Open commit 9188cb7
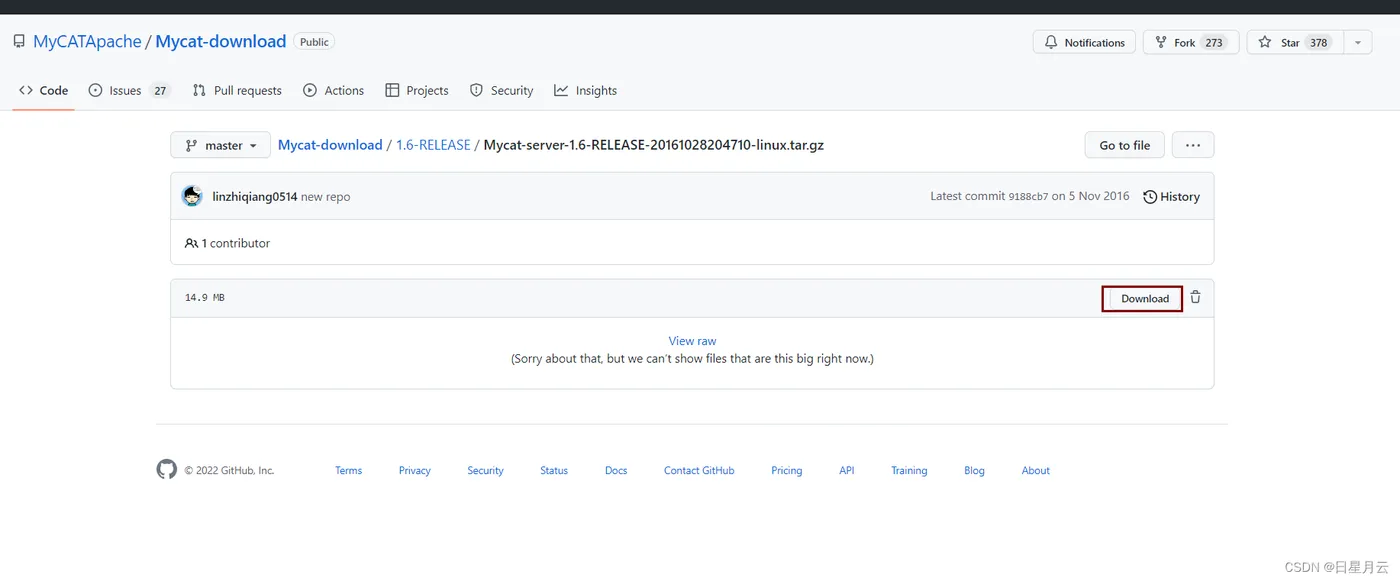 [1028, 197]
